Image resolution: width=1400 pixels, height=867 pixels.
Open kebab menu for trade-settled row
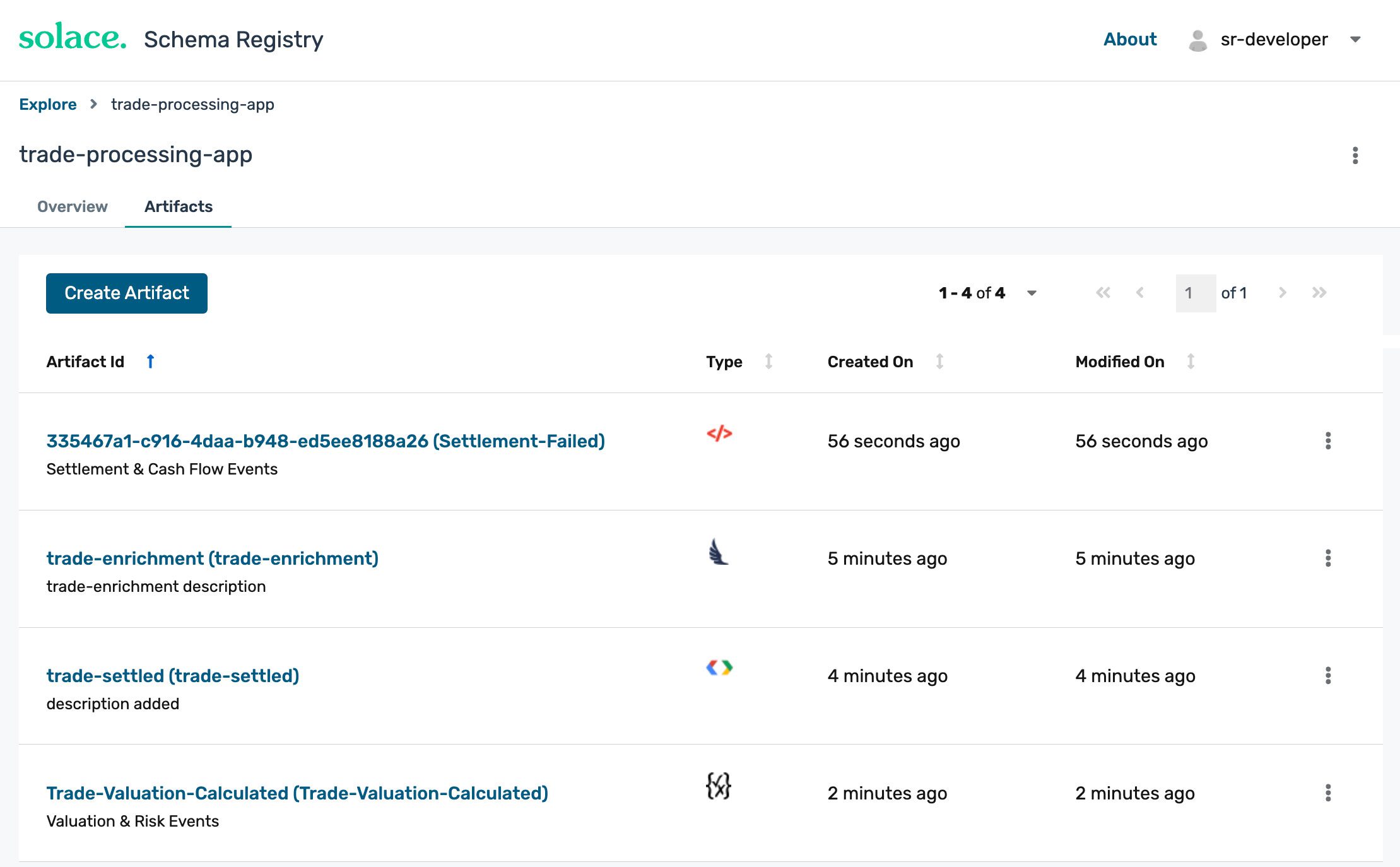pyautogui.click(x=1328, y=676)
